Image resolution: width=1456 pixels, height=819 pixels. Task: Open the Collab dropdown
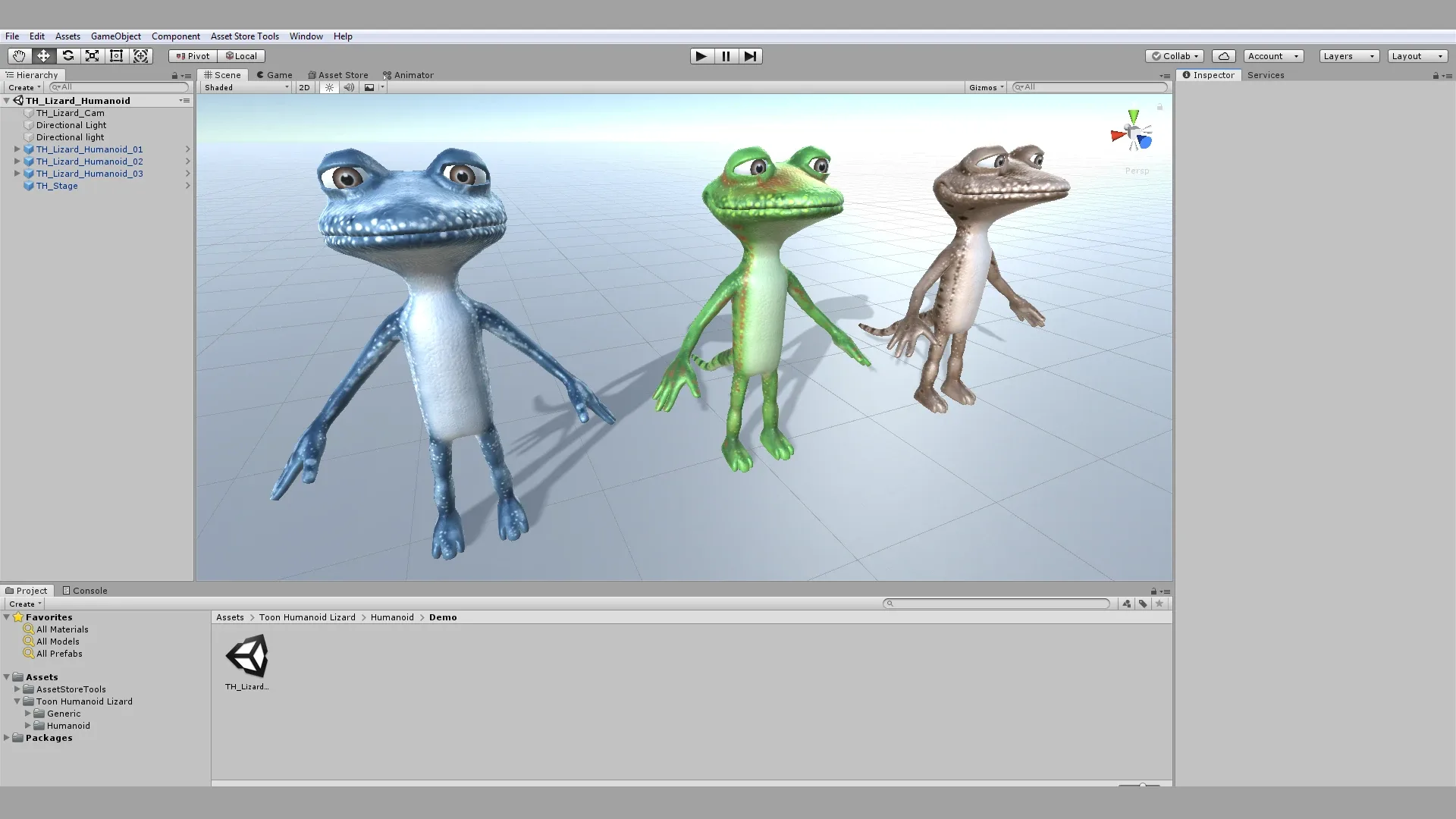[x=1174, y=56]
